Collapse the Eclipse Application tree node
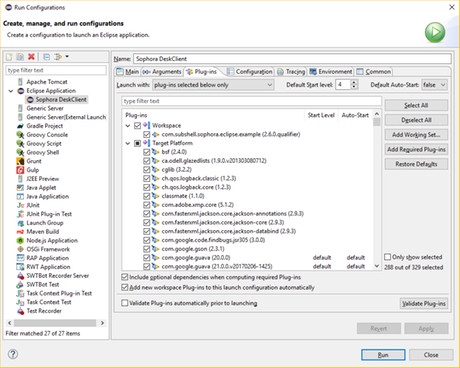Image resolution: width=460 pixels, height=368 pixels. click(x=11, y=91)
